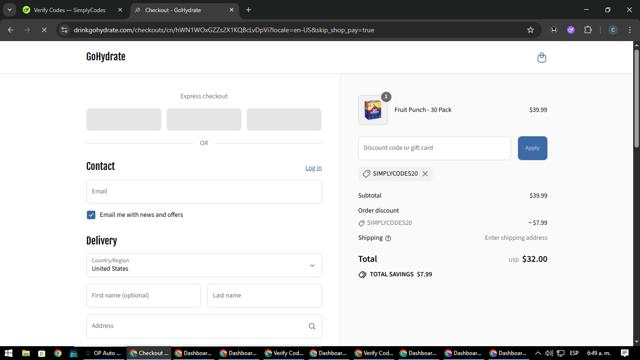
Task: Open the notification center icon
Action: [624, 353]
